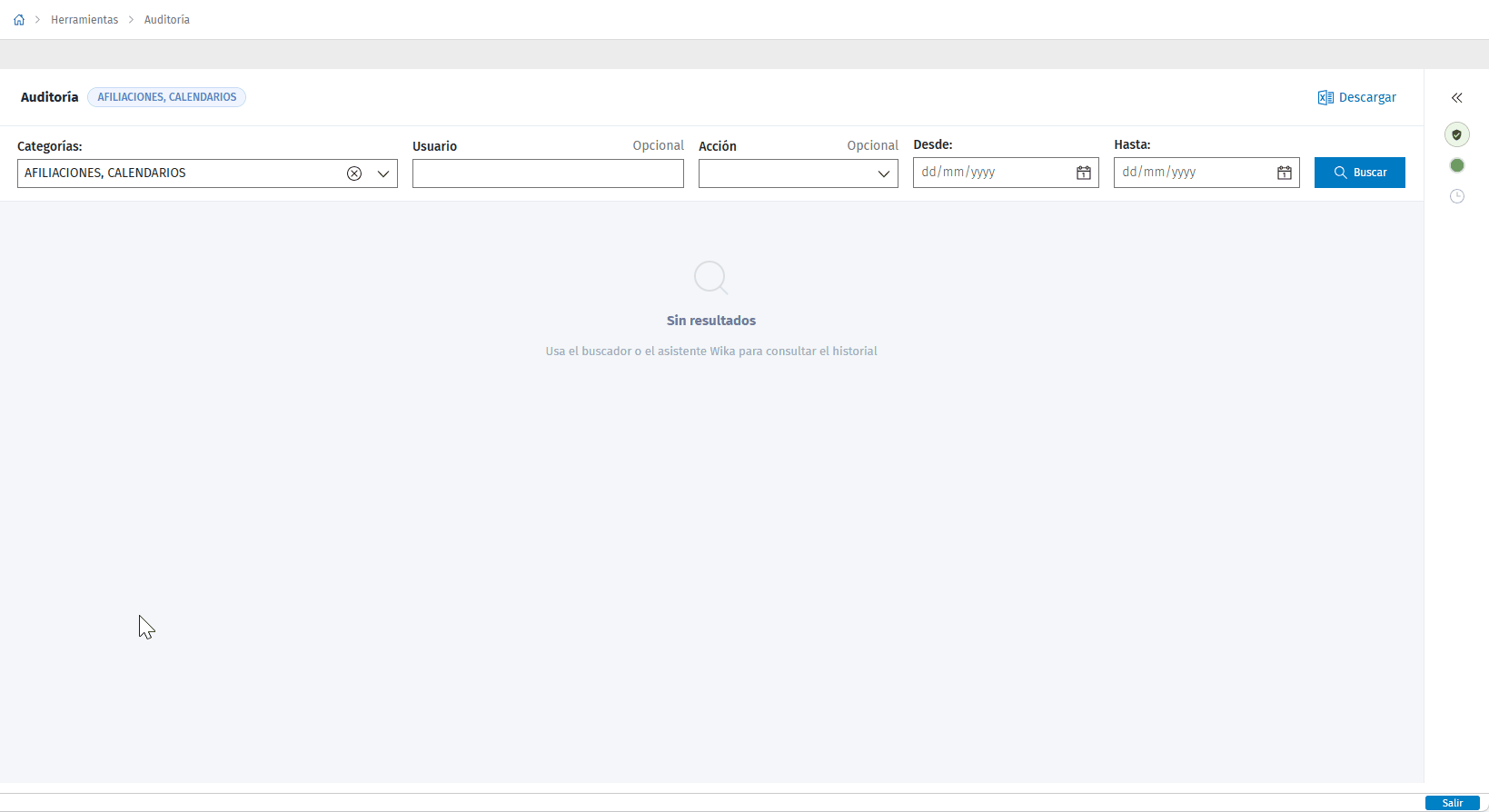The height and width of the screenshot is (812, 1489).
Task: Open the Acción dropdown
Action: pyautogui.click(x=799, y=173)
